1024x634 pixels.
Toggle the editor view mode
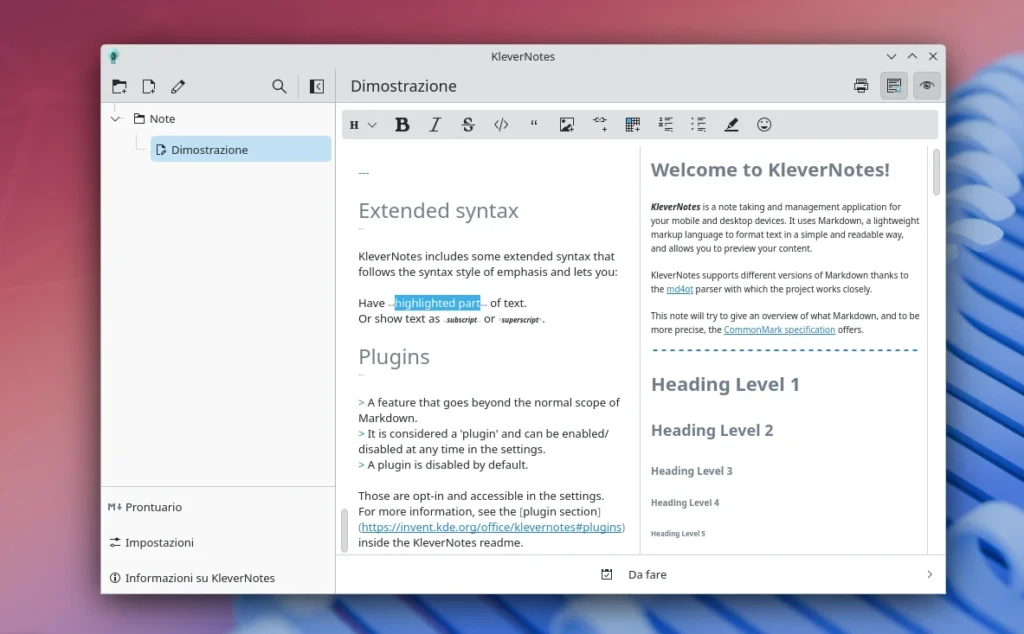[x=893, y=86]
